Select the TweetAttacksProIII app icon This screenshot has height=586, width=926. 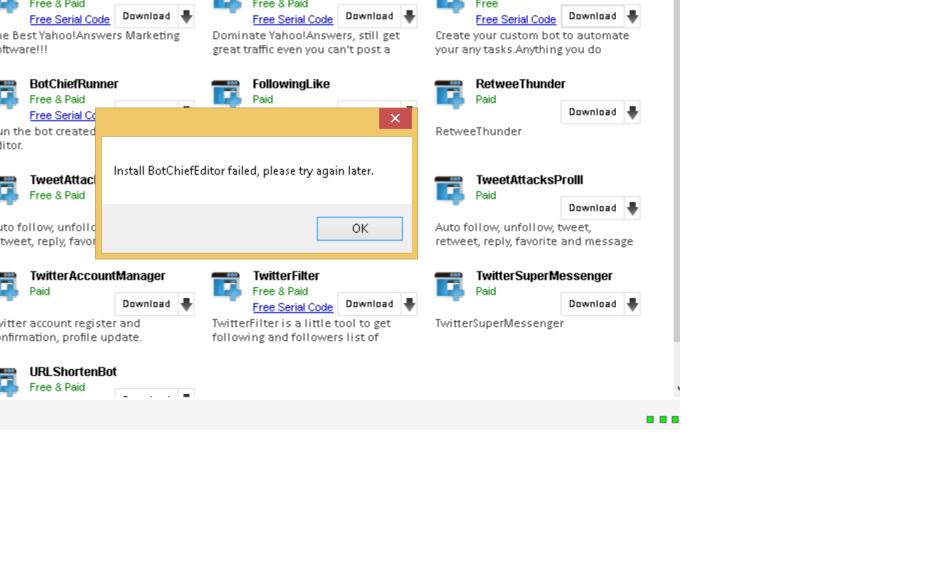[449, 189]
